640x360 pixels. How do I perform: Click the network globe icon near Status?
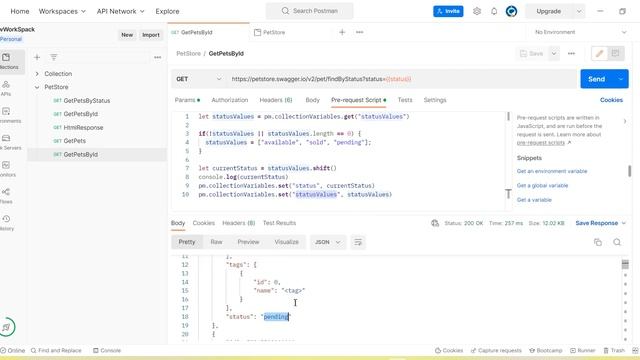coord(435,223)
